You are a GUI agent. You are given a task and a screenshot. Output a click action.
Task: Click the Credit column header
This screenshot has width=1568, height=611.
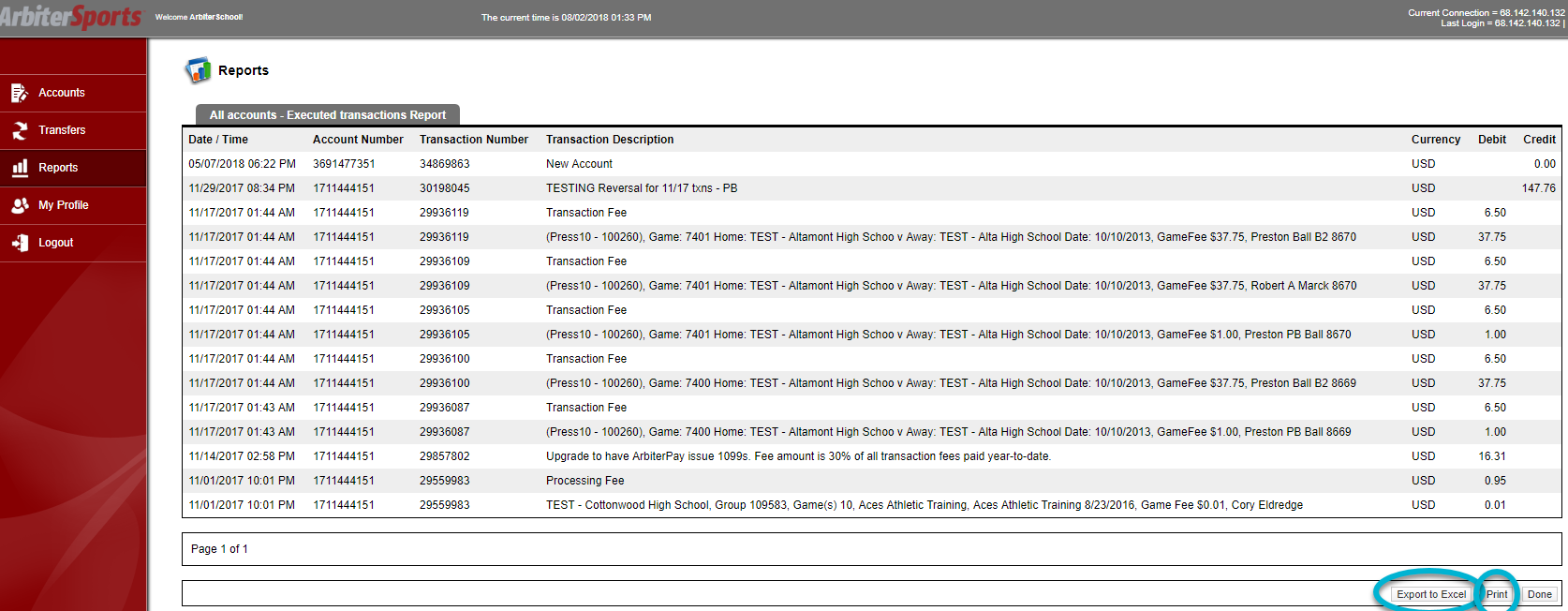1539,140
